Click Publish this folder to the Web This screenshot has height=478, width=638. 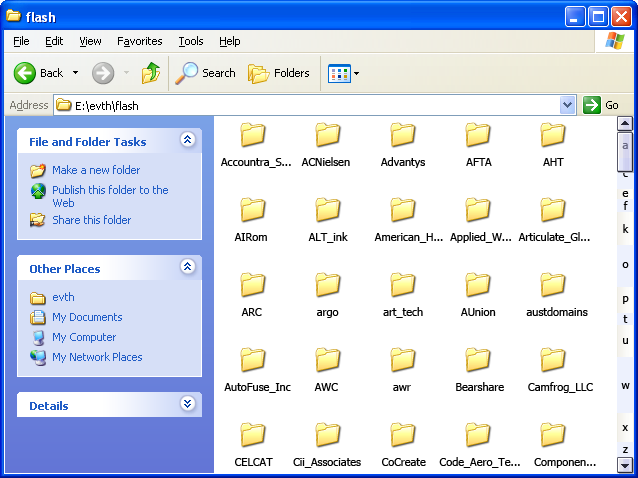(x=110, y=196)
